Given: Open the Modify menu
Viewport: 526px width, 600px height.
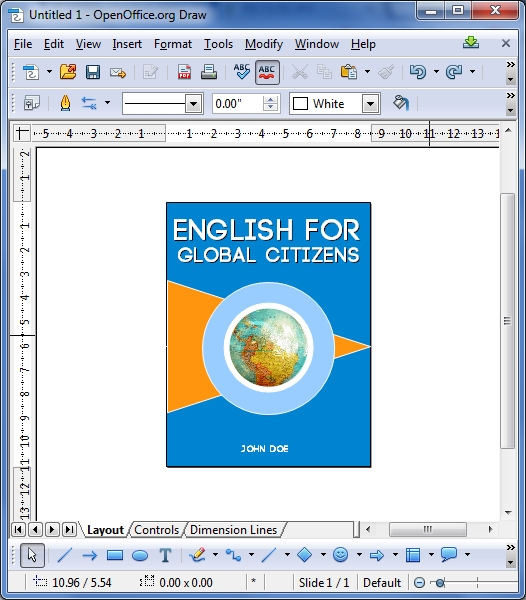Looking at the screenshot, I should tap(264, 44).
